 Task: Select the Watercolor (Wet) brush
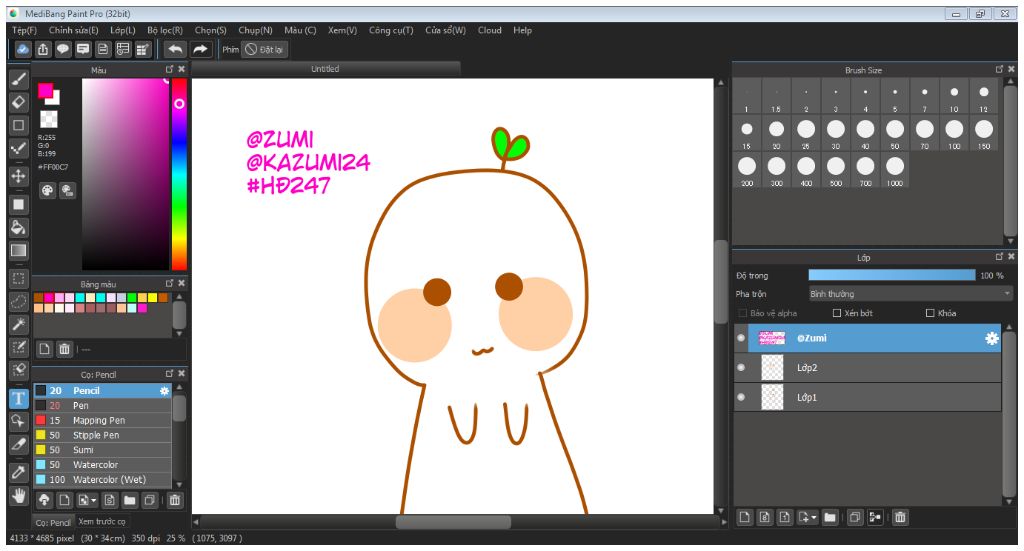pyautogui.click(x=103, y=480)
